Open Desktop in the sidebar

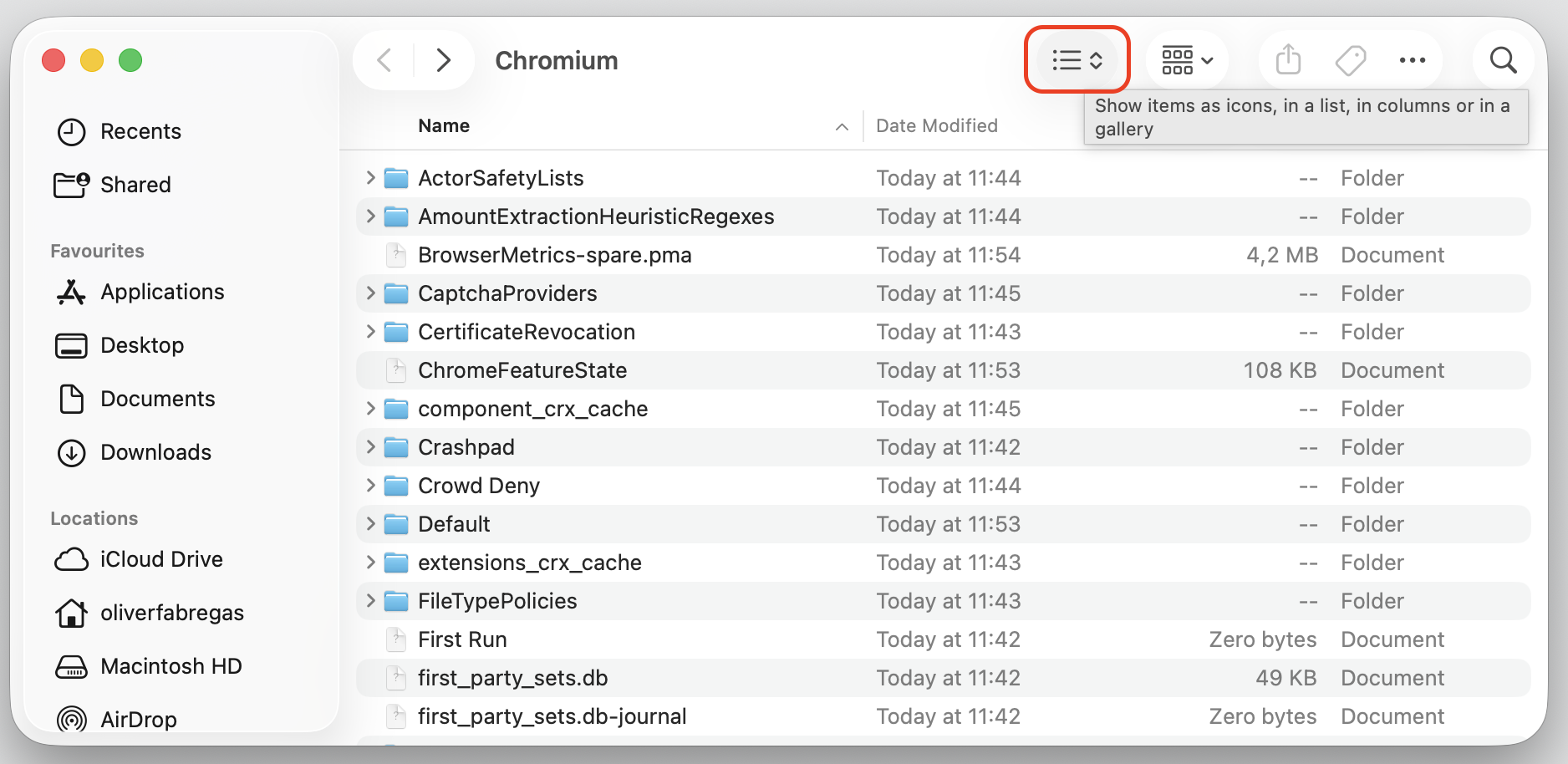119,345
